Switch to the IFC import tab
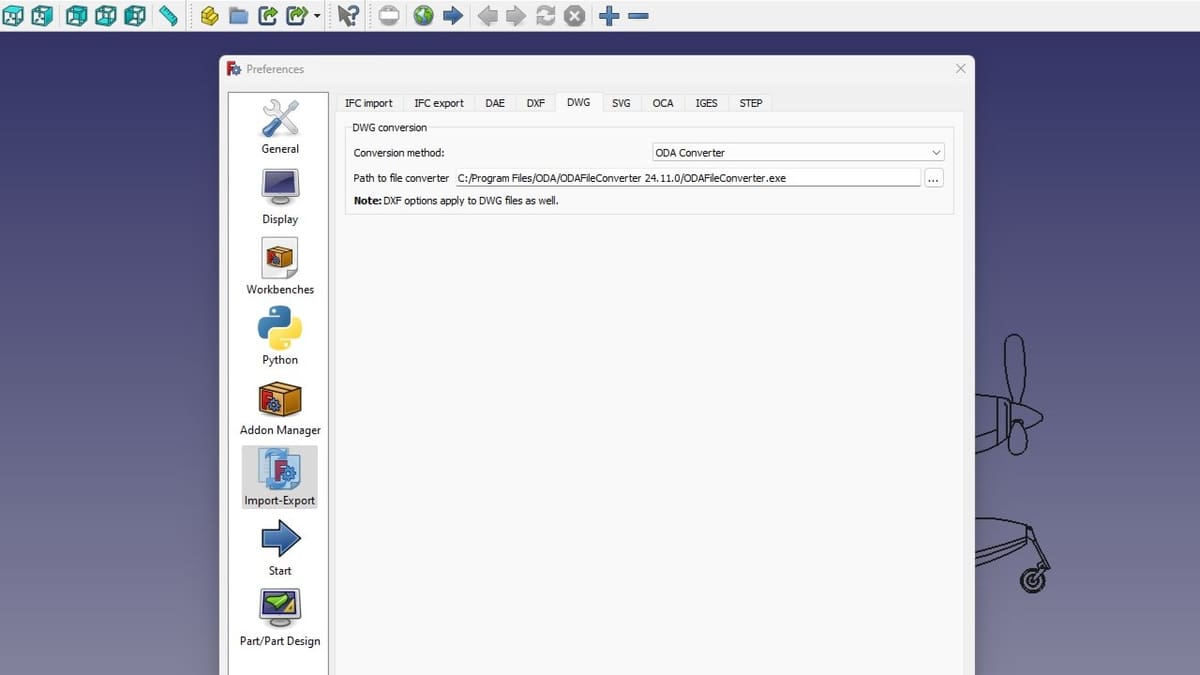Viewport: 1200px width, 675px height. pyautogui.click(x=368, y=103)
